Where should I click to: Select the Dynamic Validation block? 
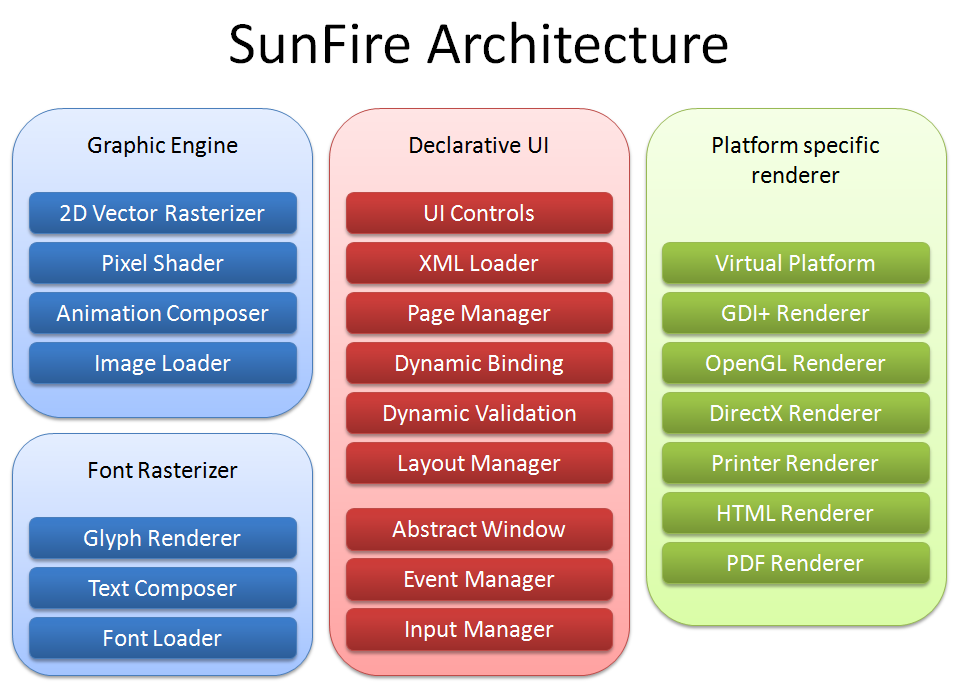[x=479, y=413]
